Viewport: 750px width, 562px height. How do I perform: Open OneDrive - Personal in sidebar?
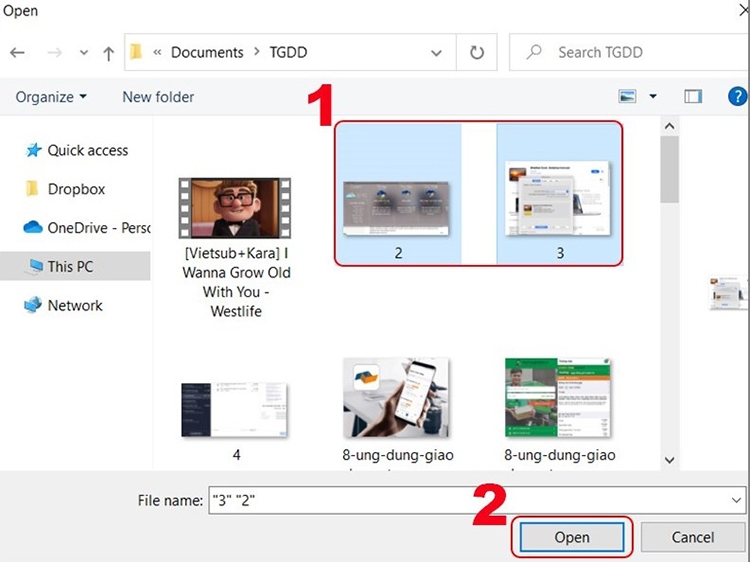click(99, 228)
